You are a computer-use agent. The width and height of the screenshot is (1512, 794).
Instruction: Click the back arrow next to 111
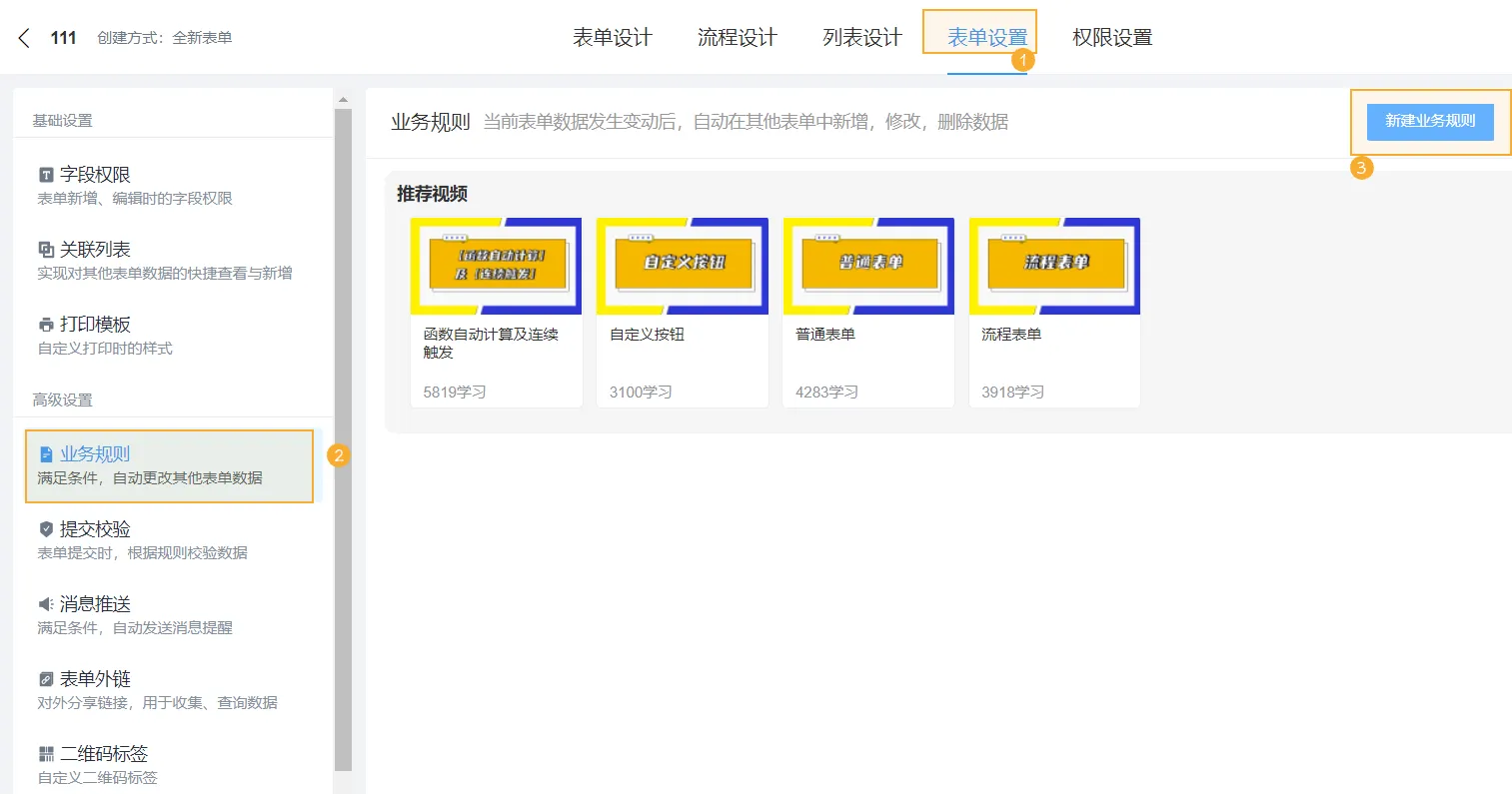[x=25, y=38]
